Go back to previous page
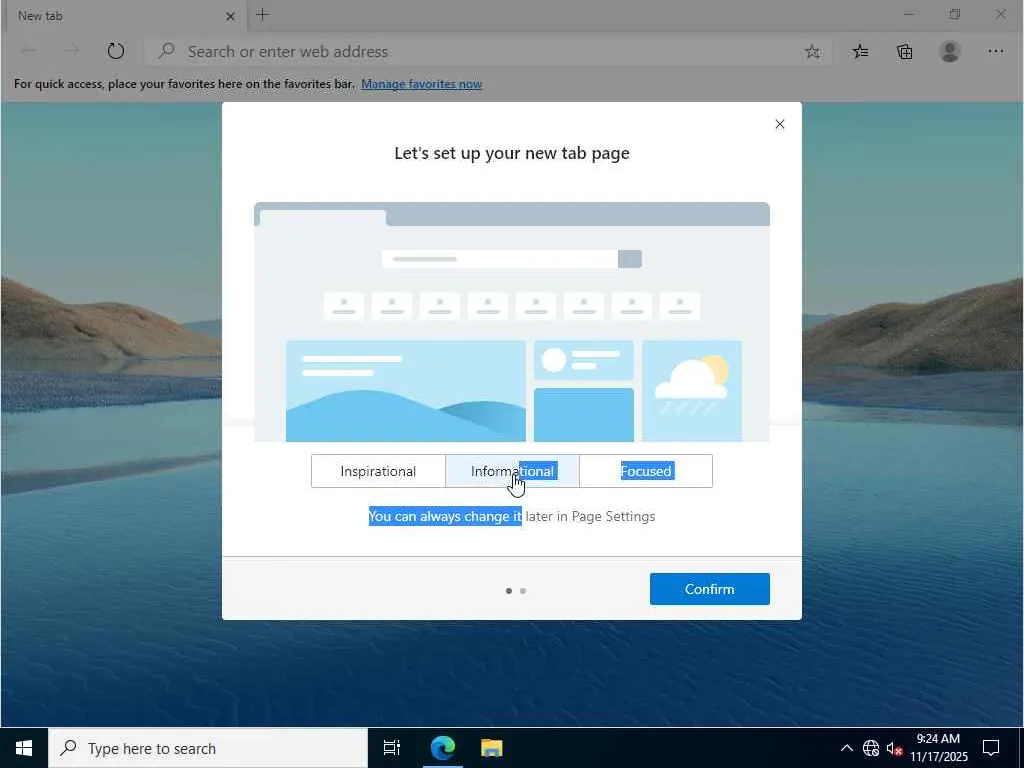Viewport: 1024px width, 768px height. (29, 51)
